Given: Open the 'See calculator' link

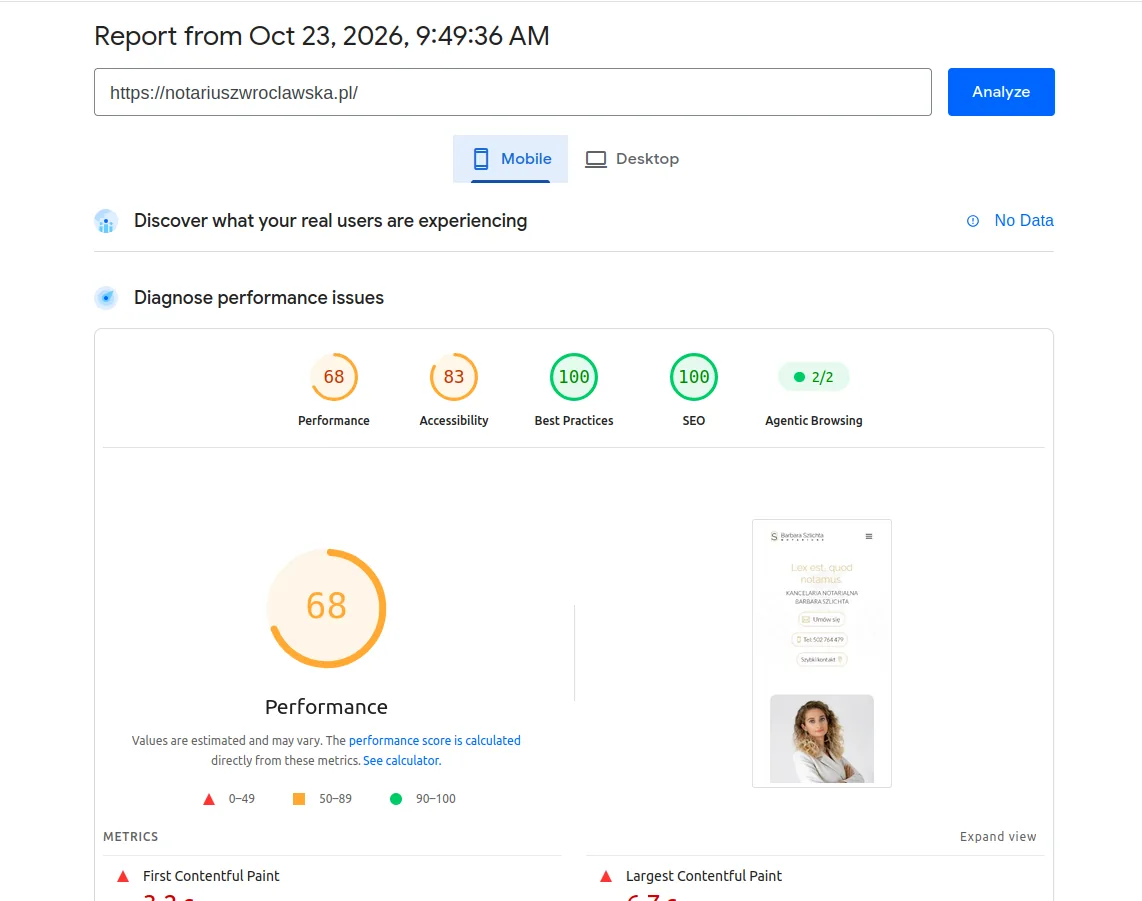Looking at the screenshot, I should [402, 760].
